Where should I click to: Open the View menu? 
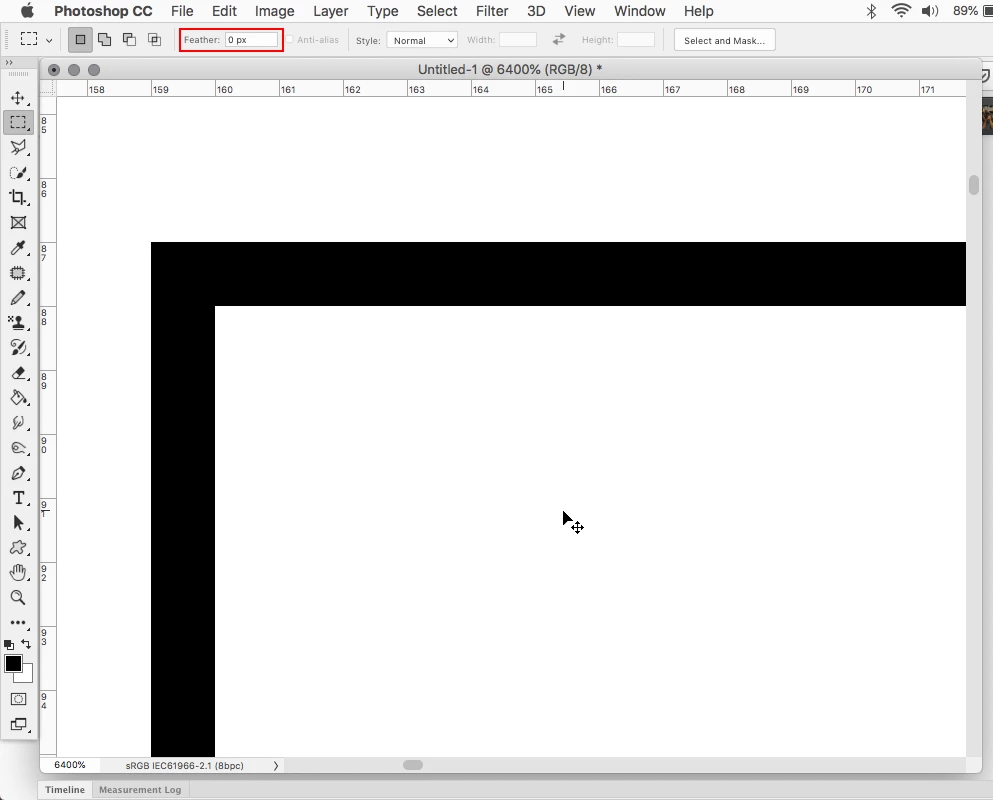pos(579,11)
